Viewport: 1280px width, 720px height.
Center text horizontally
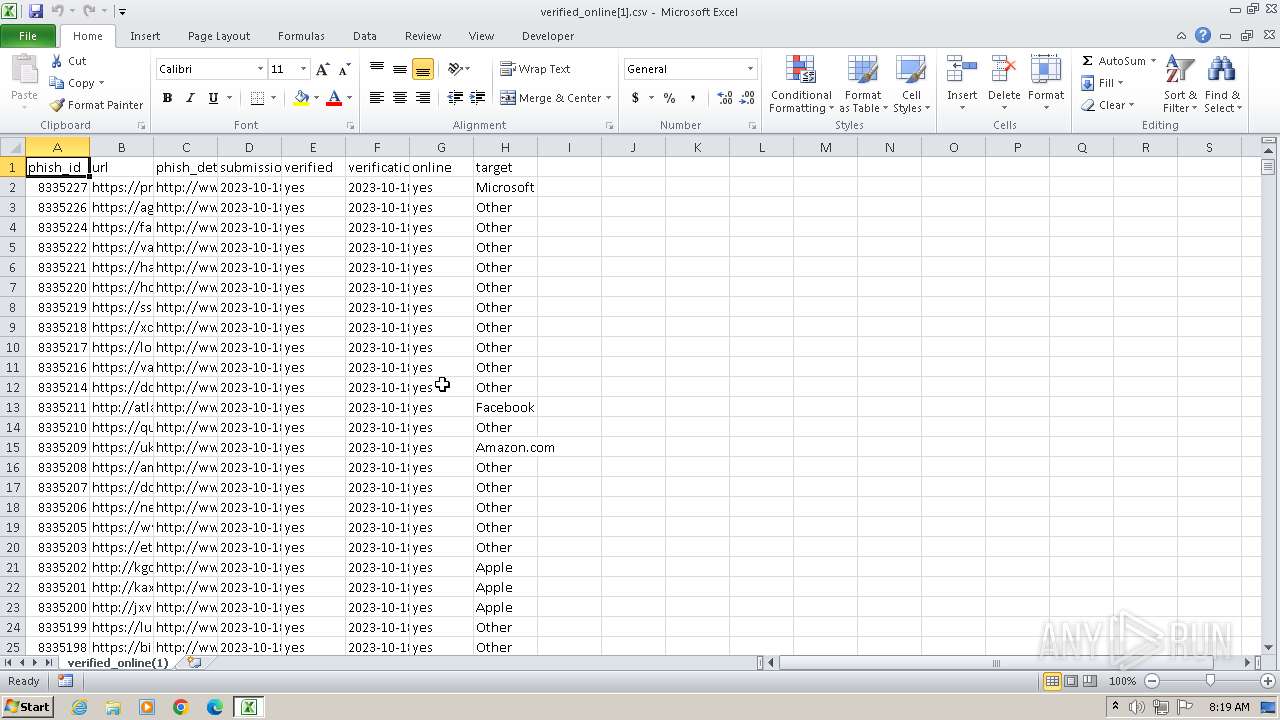click(x=400, y=98)
